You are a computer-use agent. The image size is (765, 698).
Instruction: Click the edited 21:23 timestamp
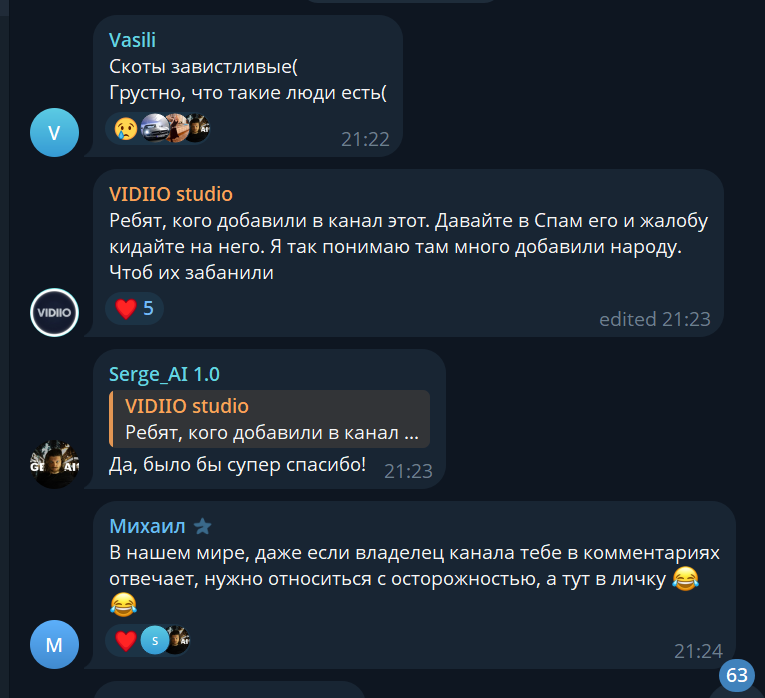[655, 319]
